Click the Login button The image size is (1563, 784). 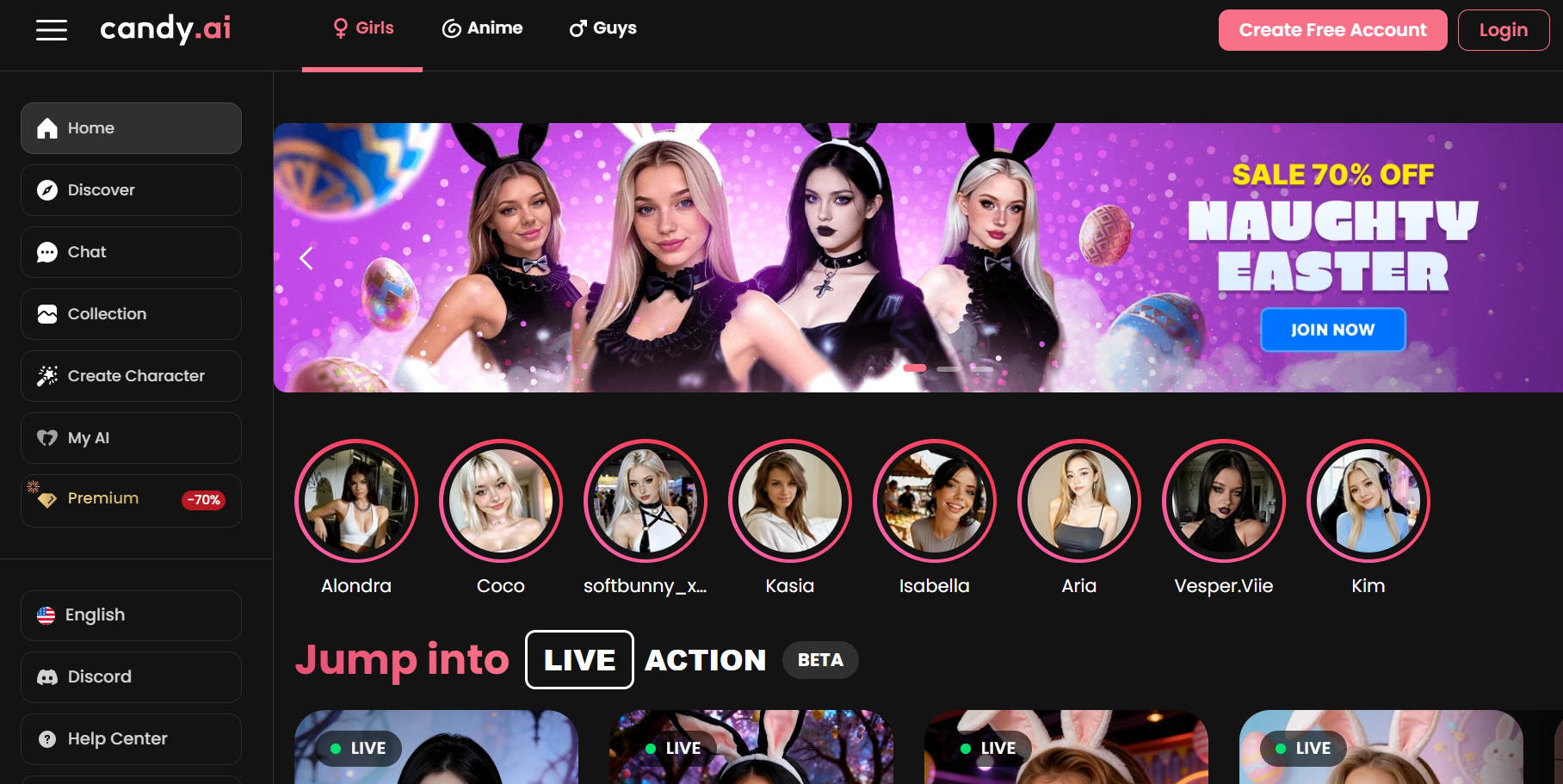pos(1504,30)
